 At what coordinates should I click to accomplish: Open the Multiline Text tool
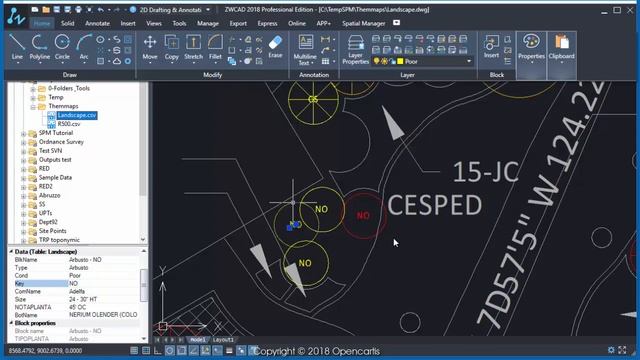pyautogui.click(x=305, y=50)
